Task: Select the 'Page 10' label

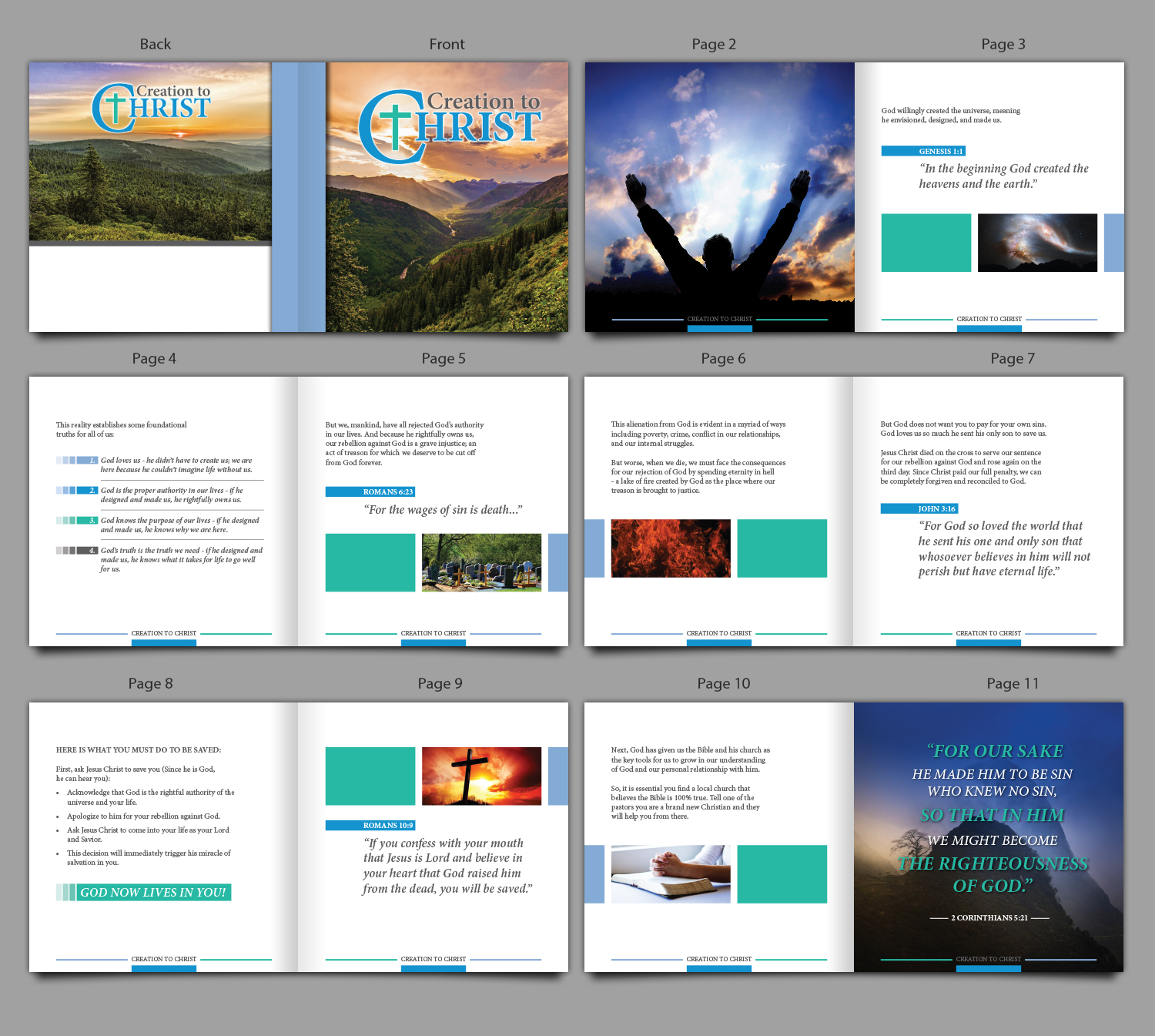Action: point(724,683)
